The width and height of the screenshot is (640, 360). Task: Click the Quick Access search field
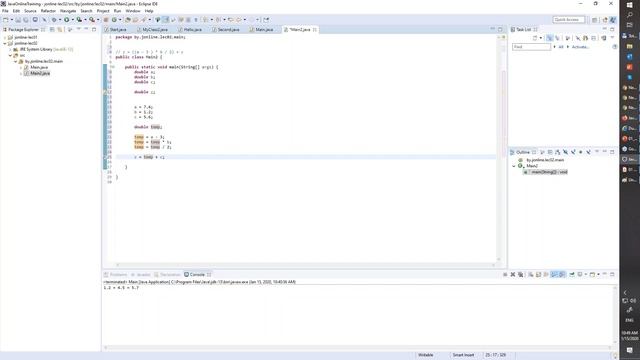(x=569, y=20)
